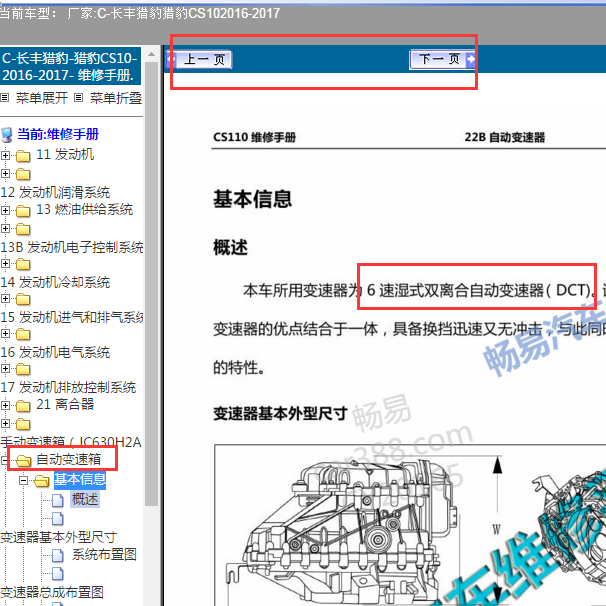Click the document icon beside 系统布置图
606x606 pixels.
coord(58,556)
